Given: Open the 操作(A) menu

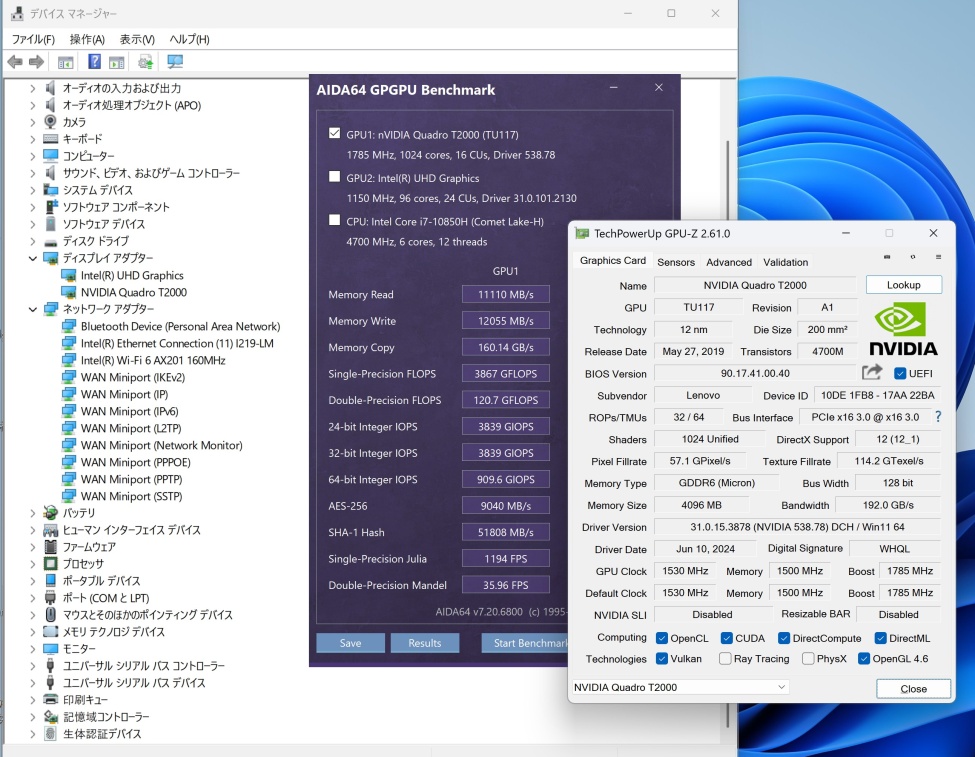Looking at the screenshot, I should [87, 39].
